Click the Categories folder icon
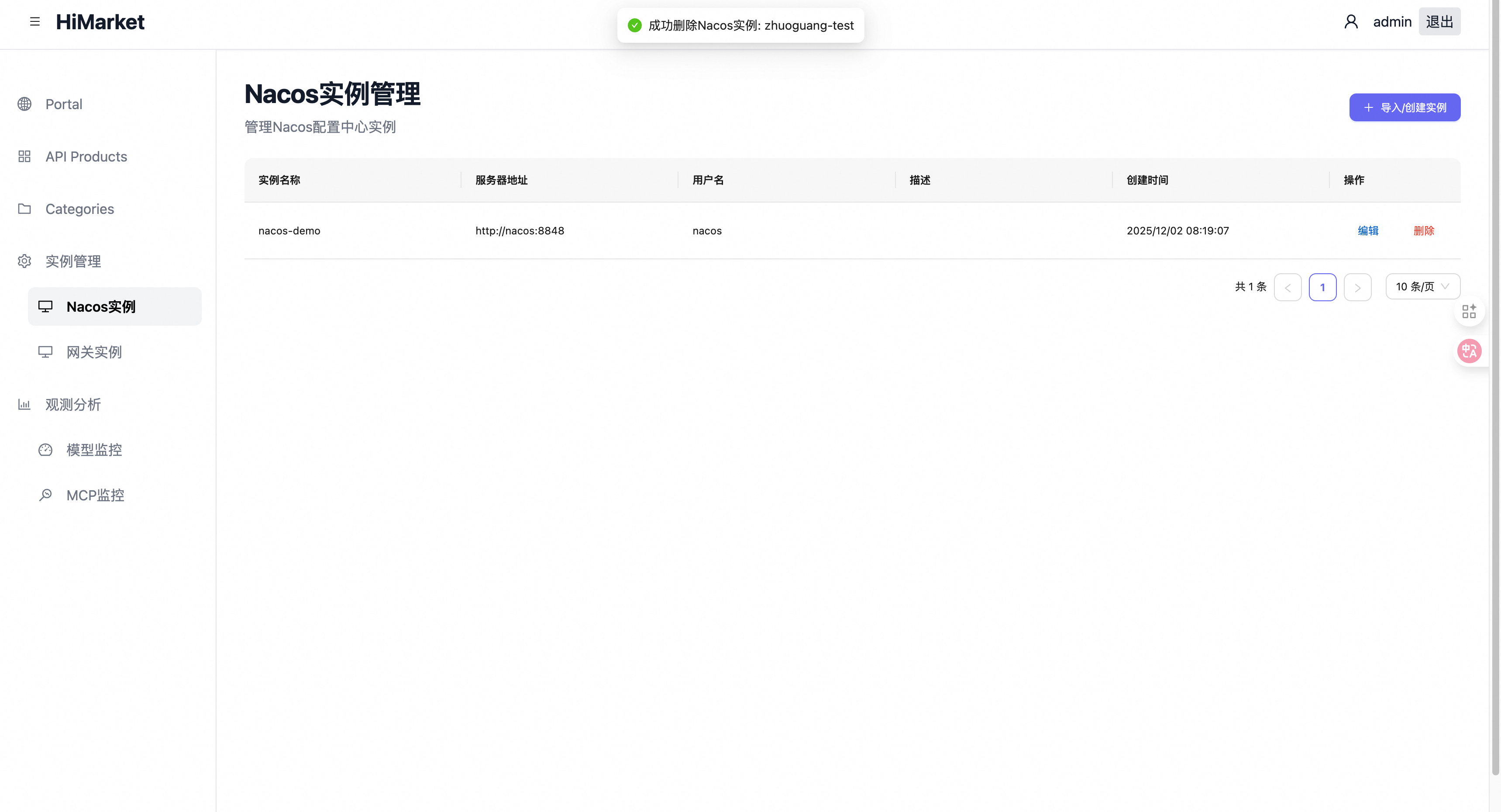This screenshot has width=1501, height=812. [24, 209]
